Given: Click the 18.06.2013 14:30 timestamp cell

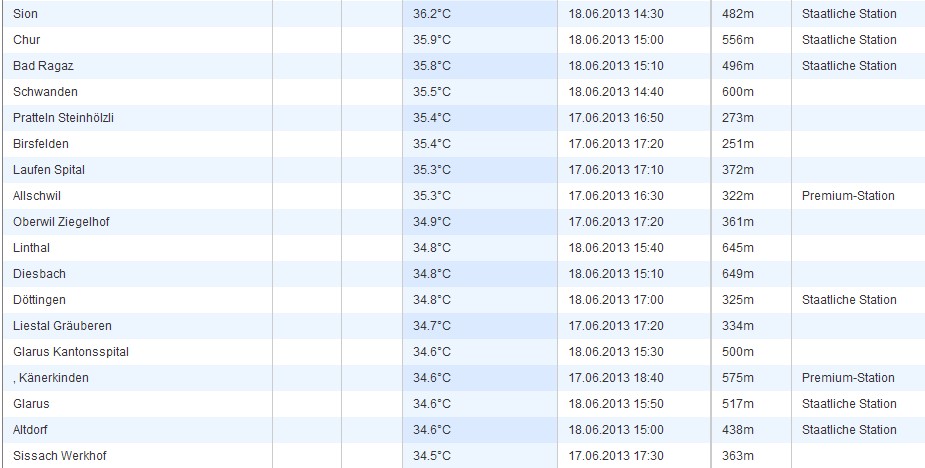Looking at the screenshot, I should click(616, 14).
